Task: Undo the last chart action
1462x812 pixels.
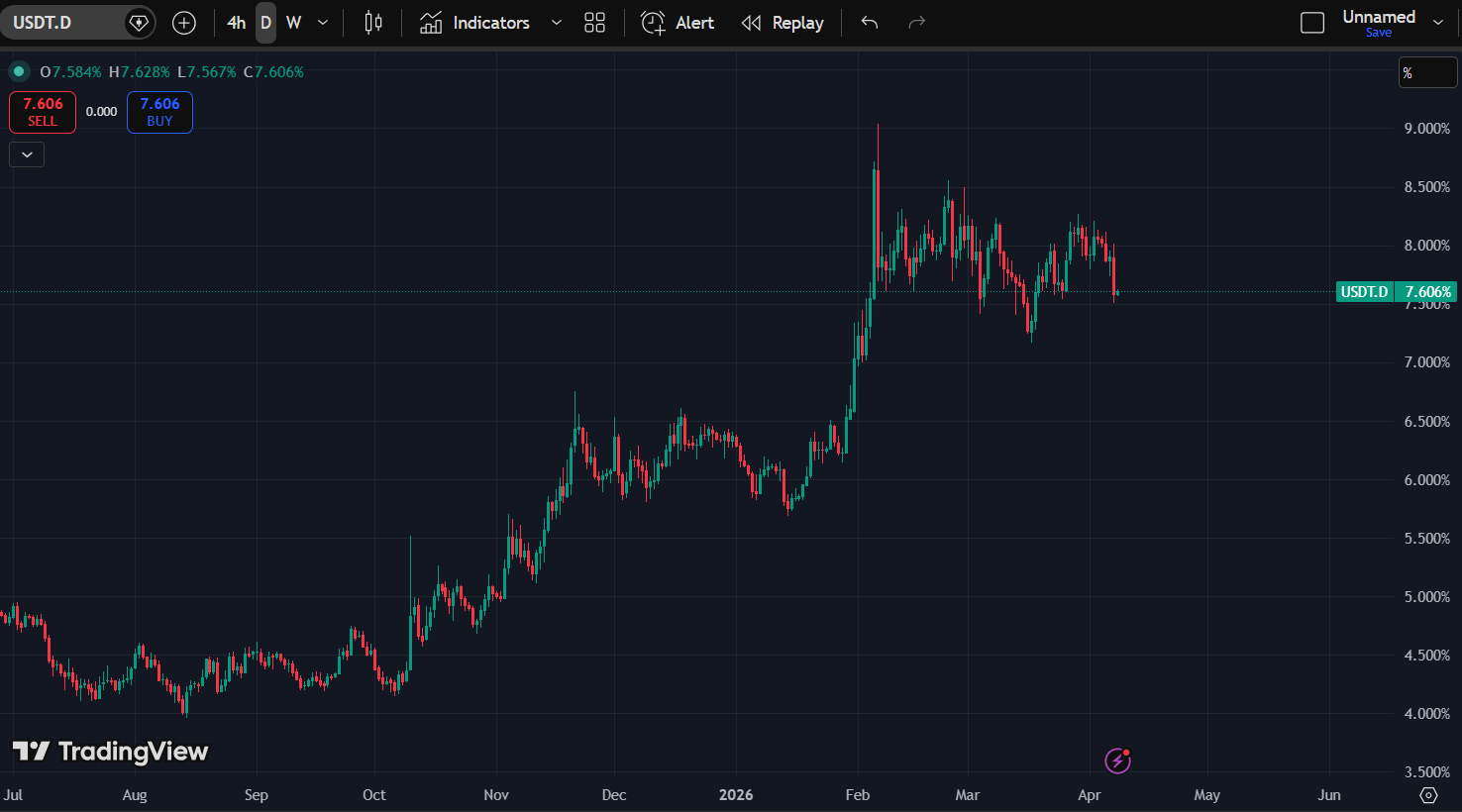Action: pyautogui.click(x=870, y=23)
